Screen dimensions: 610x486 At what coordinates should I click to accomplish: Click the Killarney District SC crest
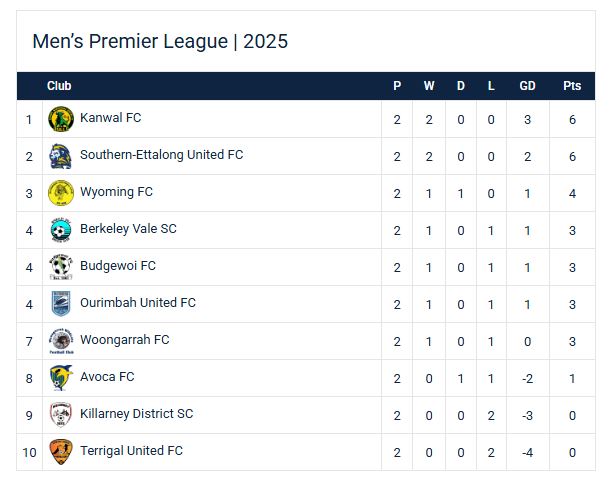click(61, 415)
